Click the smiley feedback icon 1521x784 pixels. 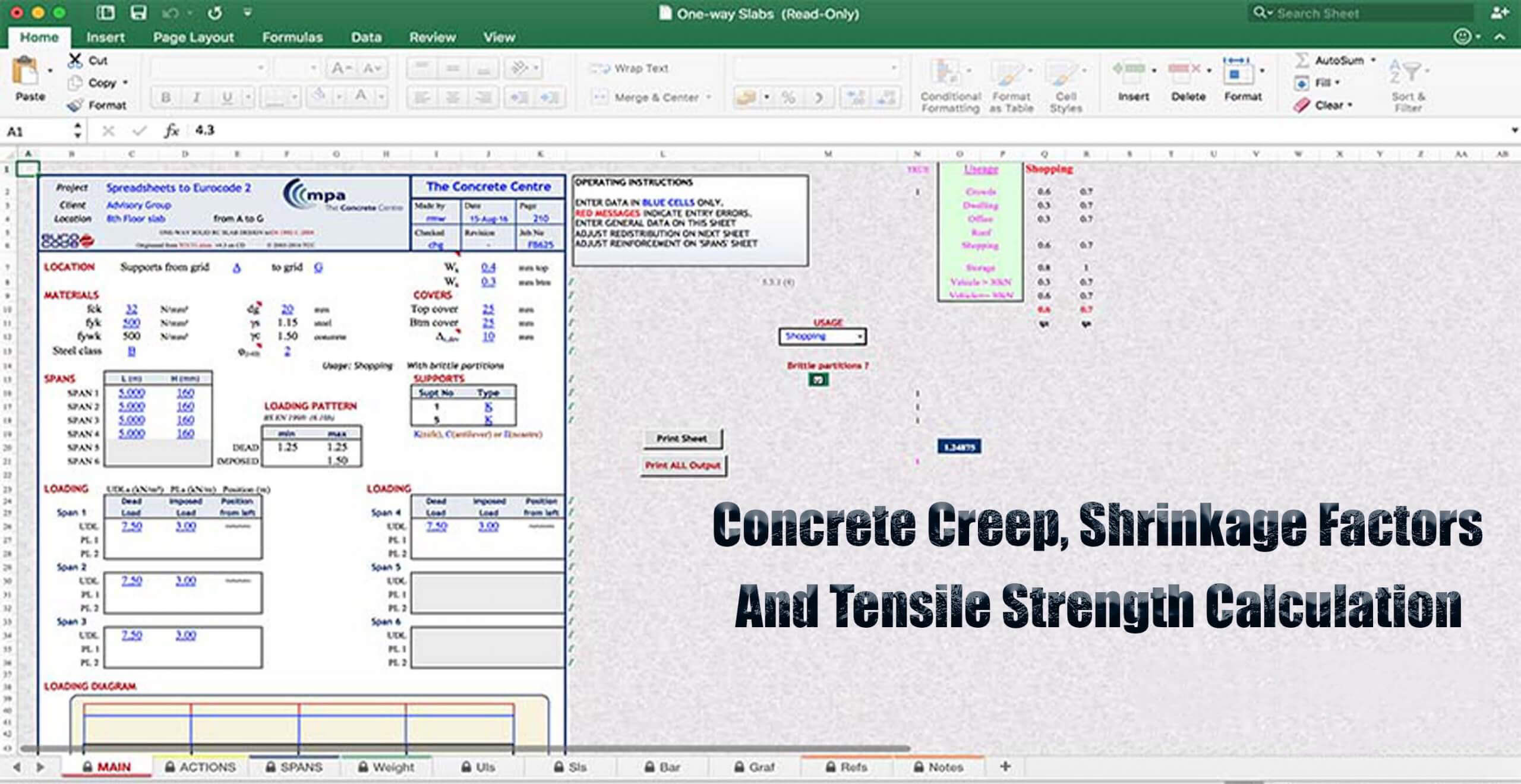tap(1462, 37)
